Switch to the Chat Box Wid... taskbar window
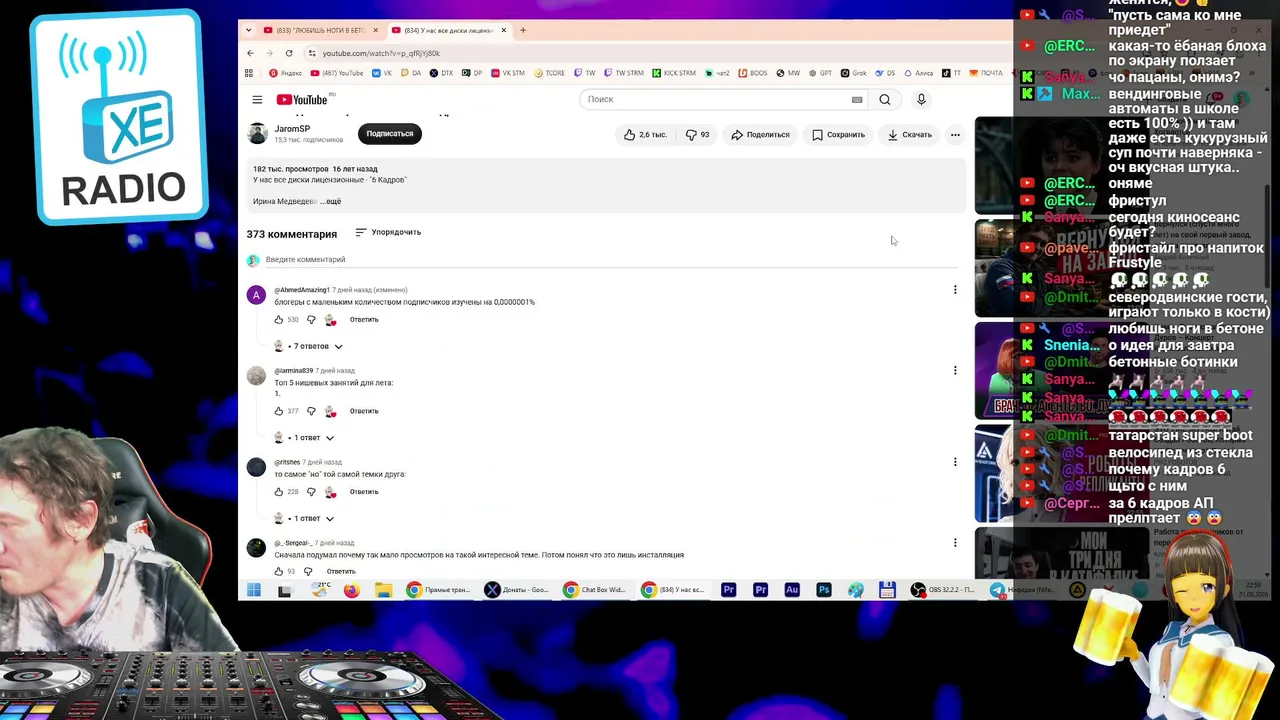The image size is (1280, 720). 595,590
